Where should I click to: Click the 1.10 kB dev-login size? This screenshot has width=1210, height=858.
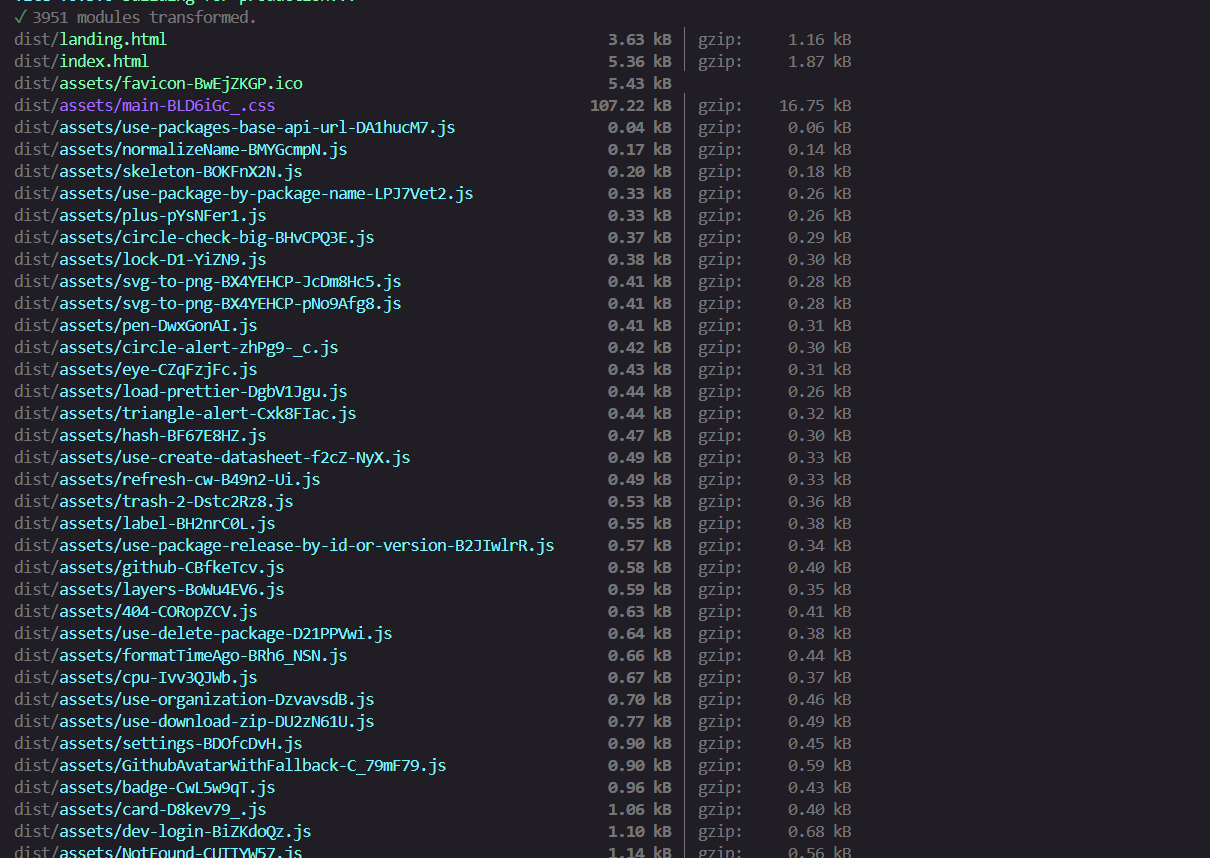tap(640, 831)
